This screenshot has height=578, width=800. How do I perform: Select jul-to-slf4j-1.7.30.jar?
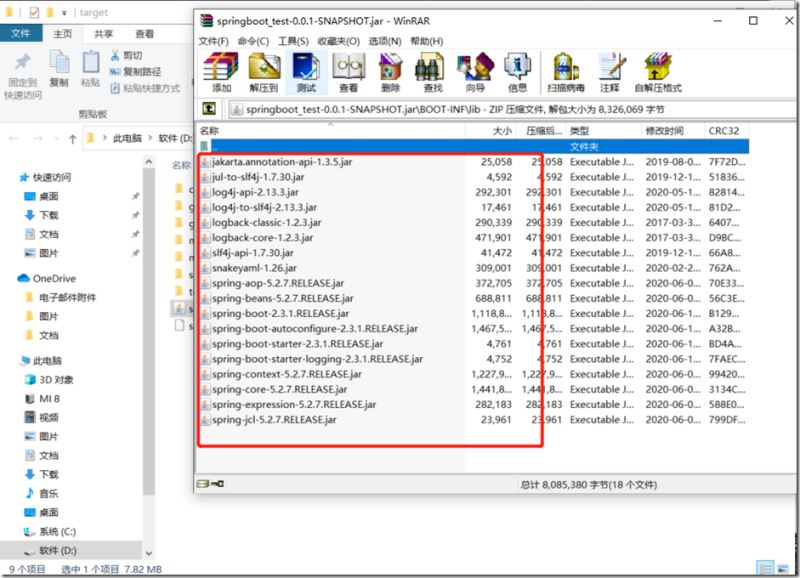(258, 177)
